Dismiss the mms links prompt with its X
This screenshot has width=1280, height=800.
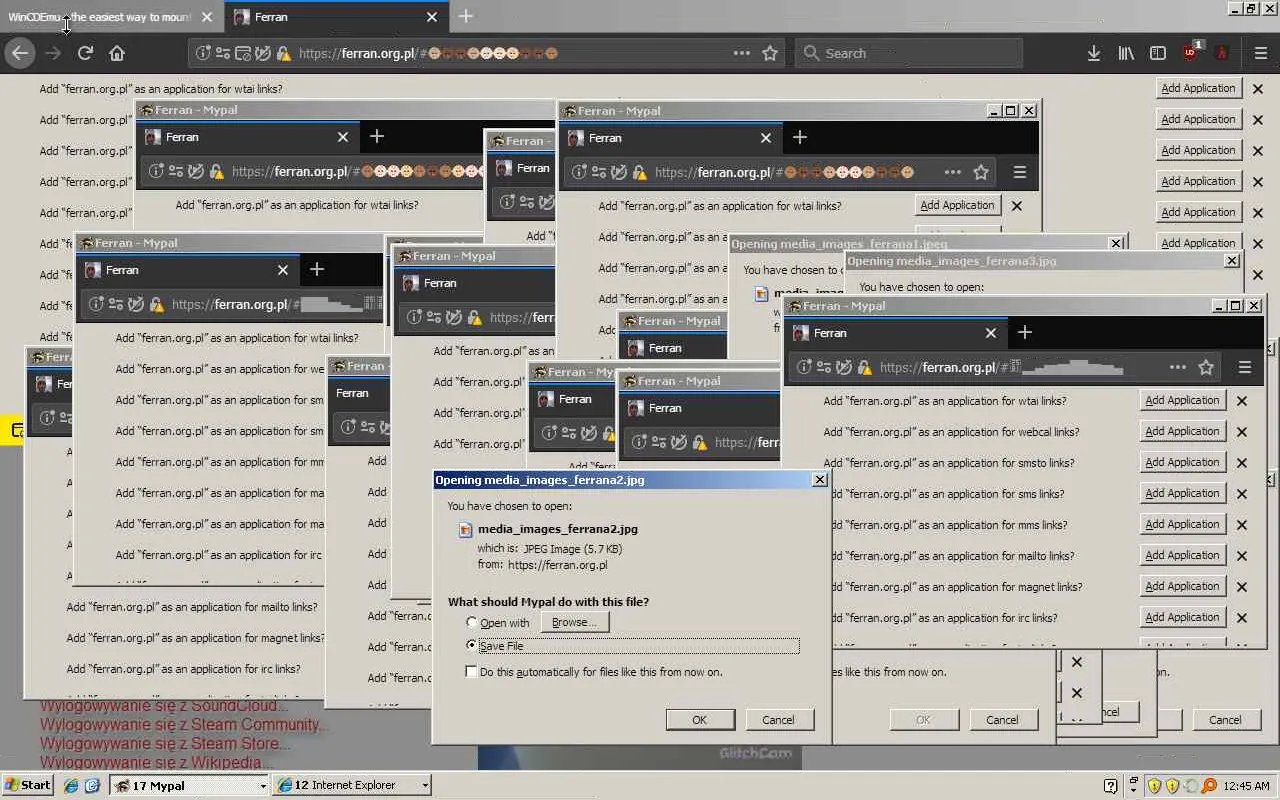(x=1242, y=525)
